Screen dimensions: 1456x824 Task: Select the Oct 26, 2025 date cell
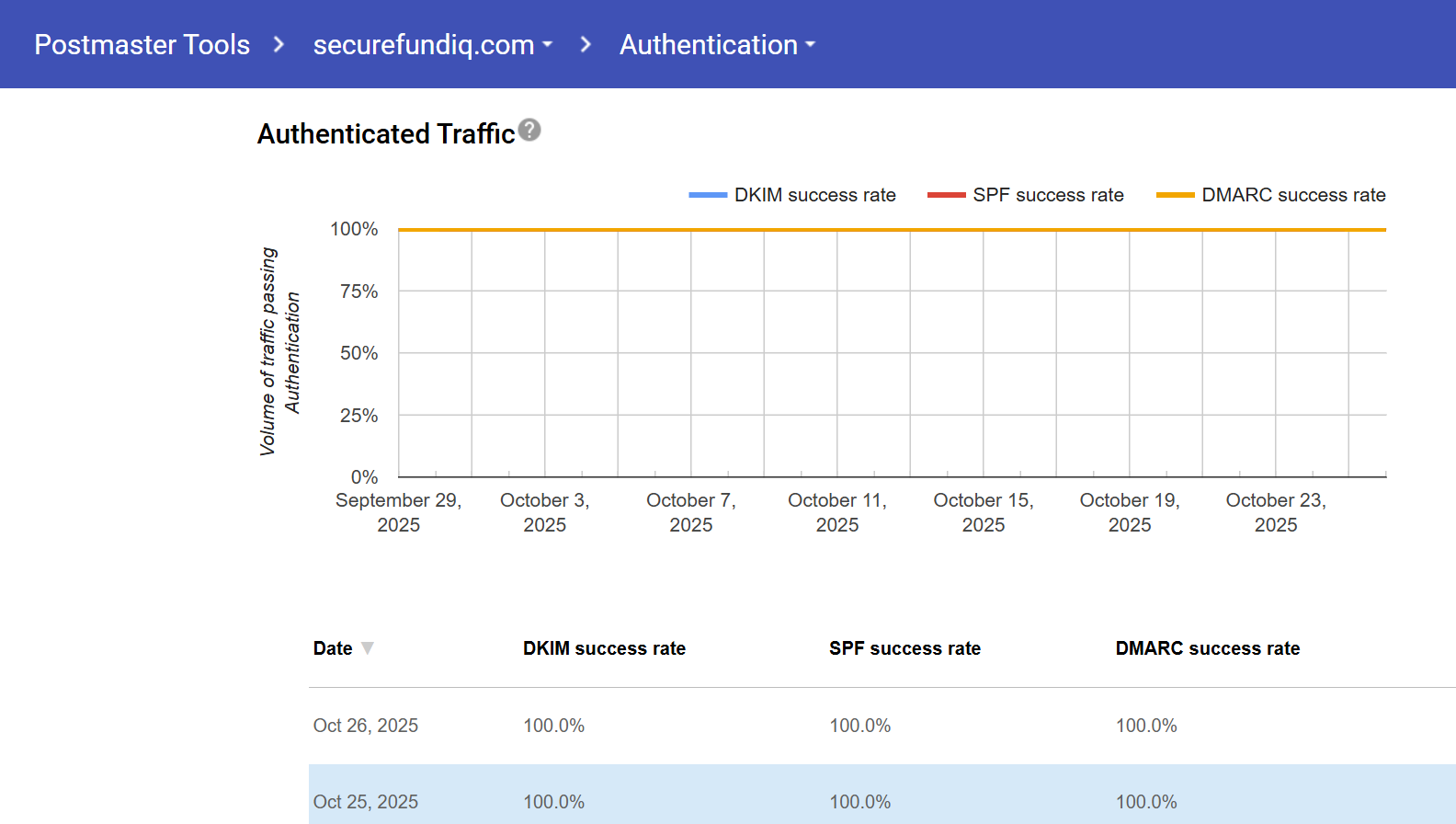[366, 726]
